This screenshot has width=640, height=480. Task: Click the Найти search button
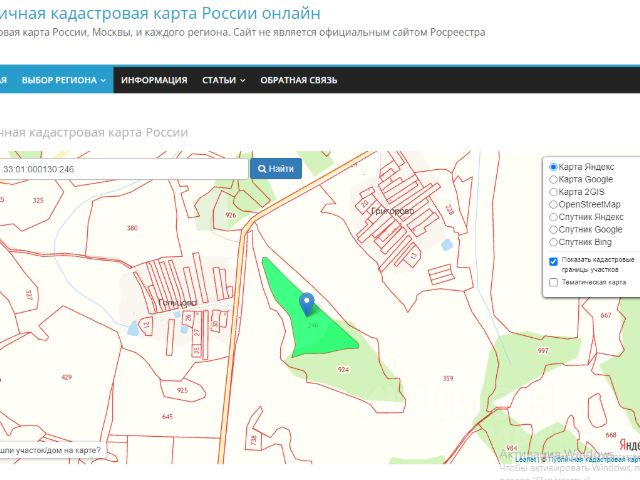coord(276,169)
